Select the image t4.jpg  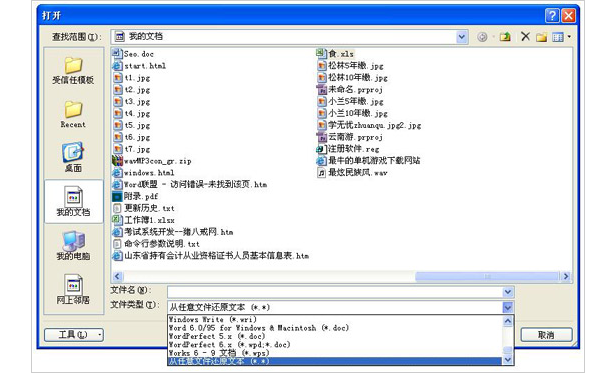tap(132, 113)
